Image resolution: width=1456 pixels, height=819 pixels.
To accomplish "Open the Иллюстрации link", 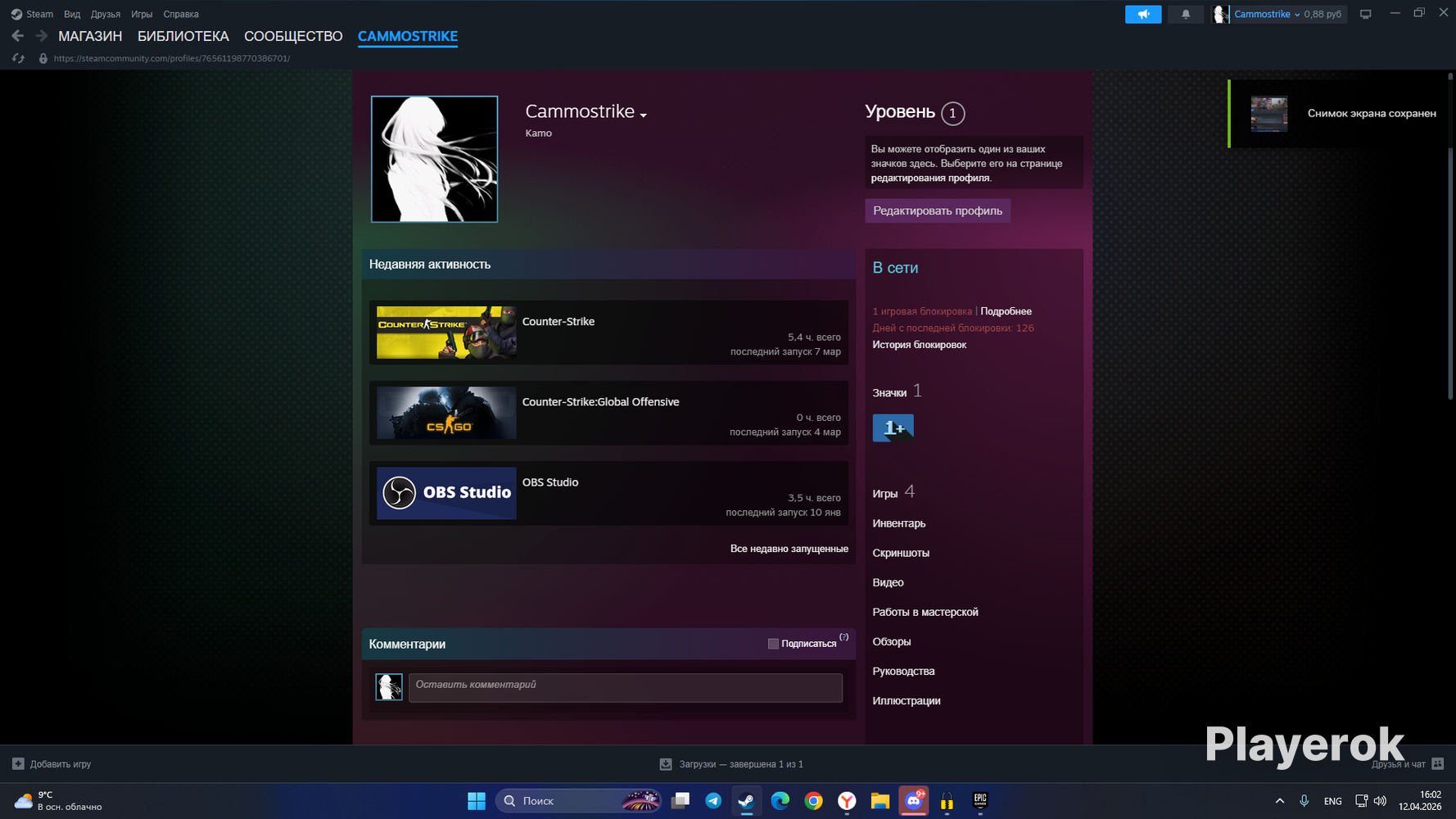I will (x=907, y=700).
